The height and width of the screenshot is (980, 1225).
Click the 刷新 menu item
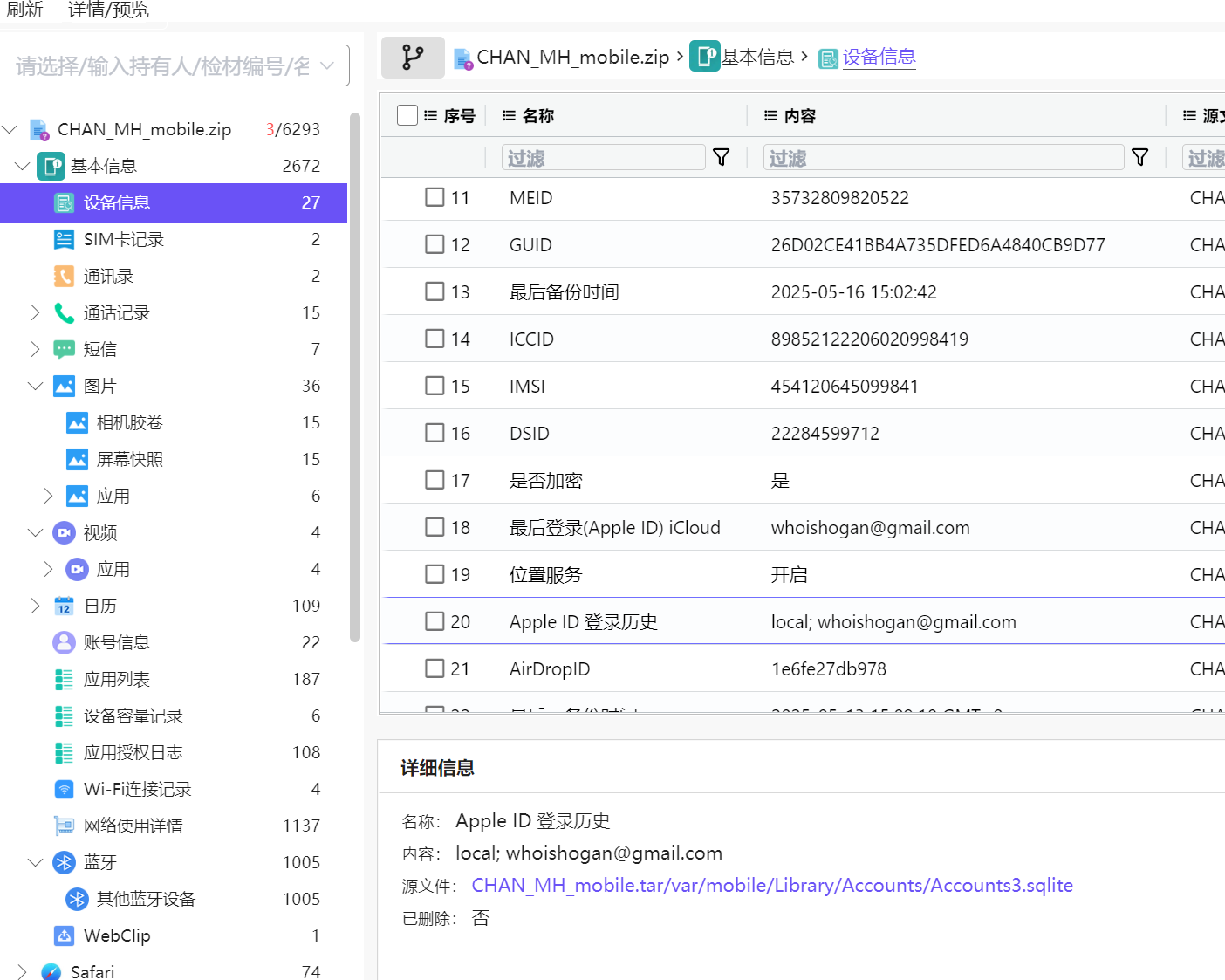24,10
